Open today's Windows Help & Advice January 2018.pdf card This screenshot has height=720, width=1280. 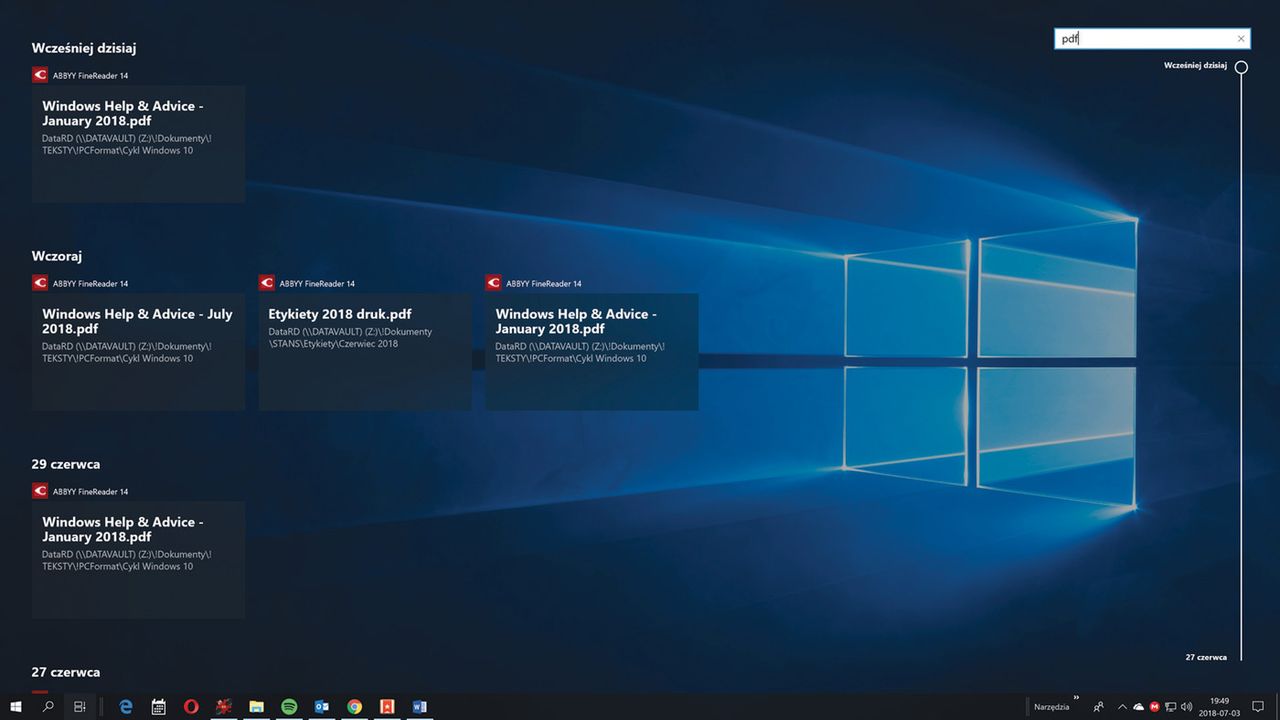[138, 144]
